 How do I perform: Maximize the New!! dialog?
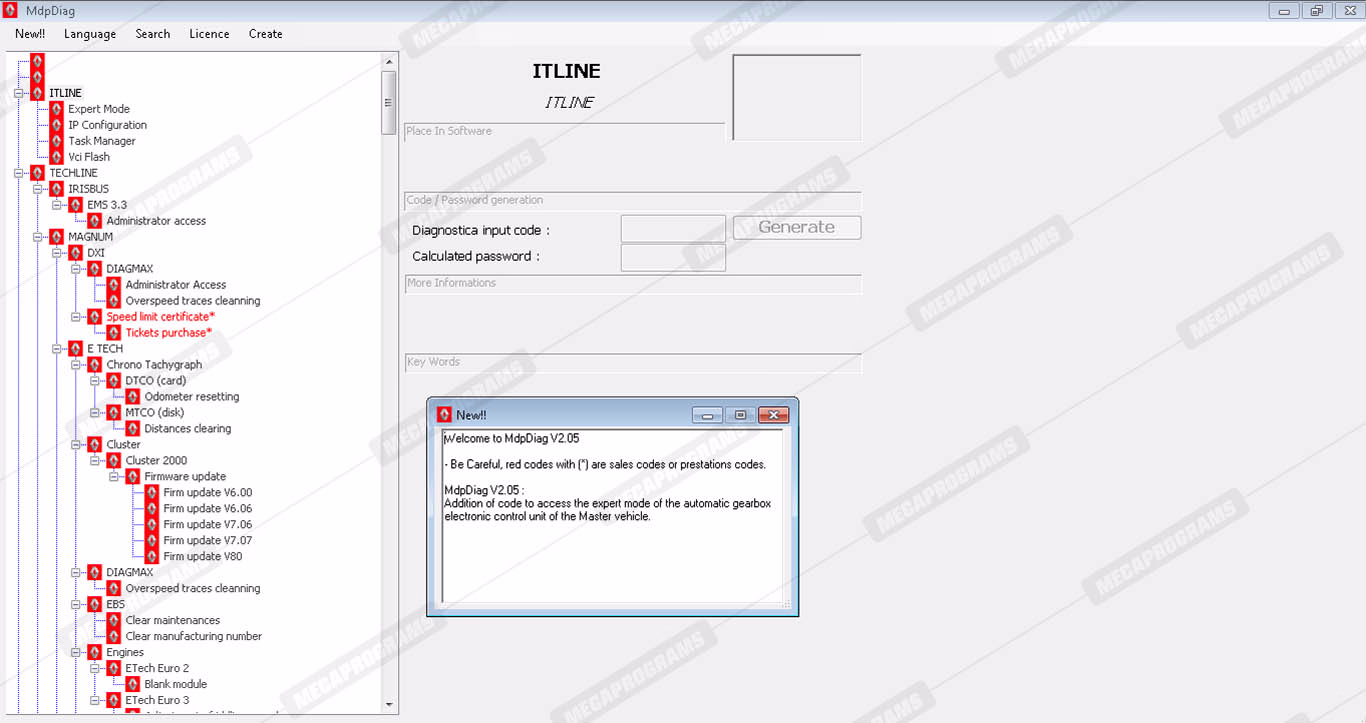(740, 415)
